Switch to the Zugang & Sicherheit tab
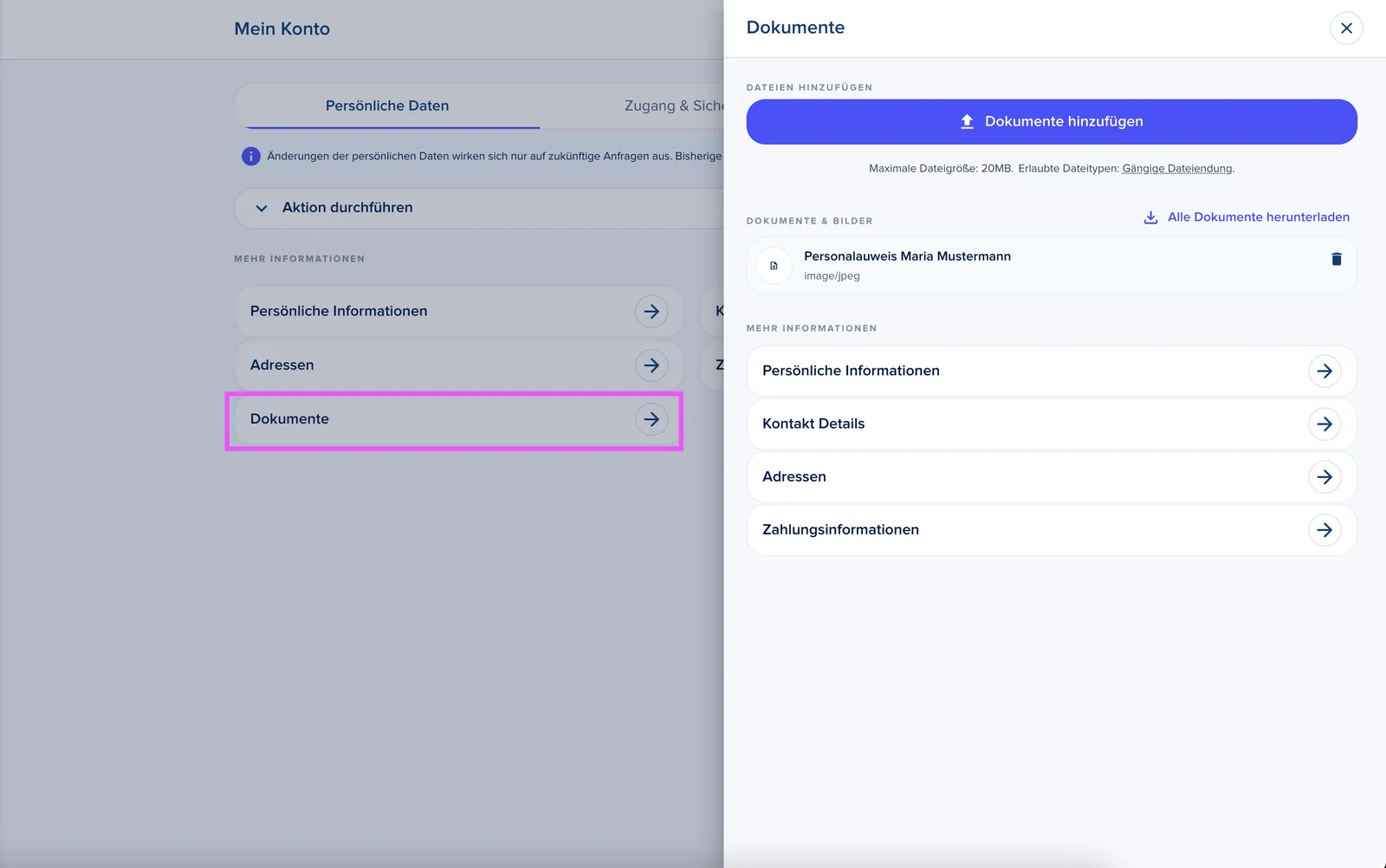 coord(674,106)
